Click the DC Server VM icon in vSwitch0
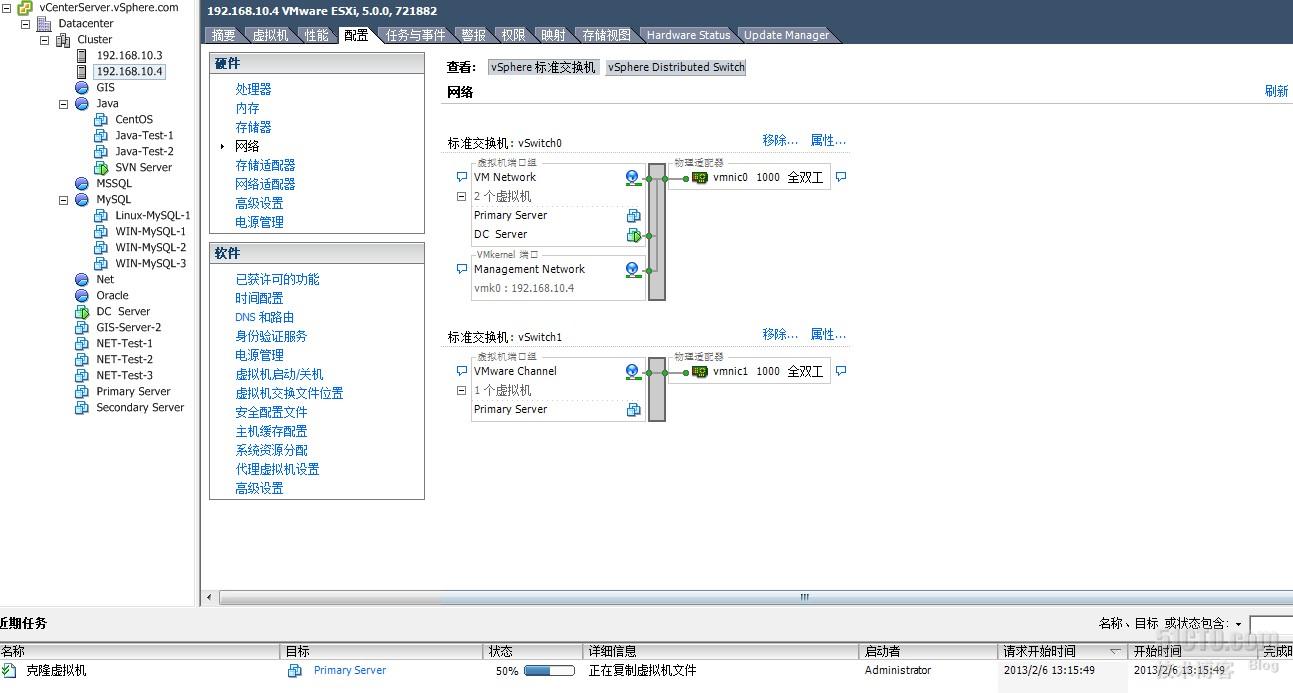 coord(633,235)
